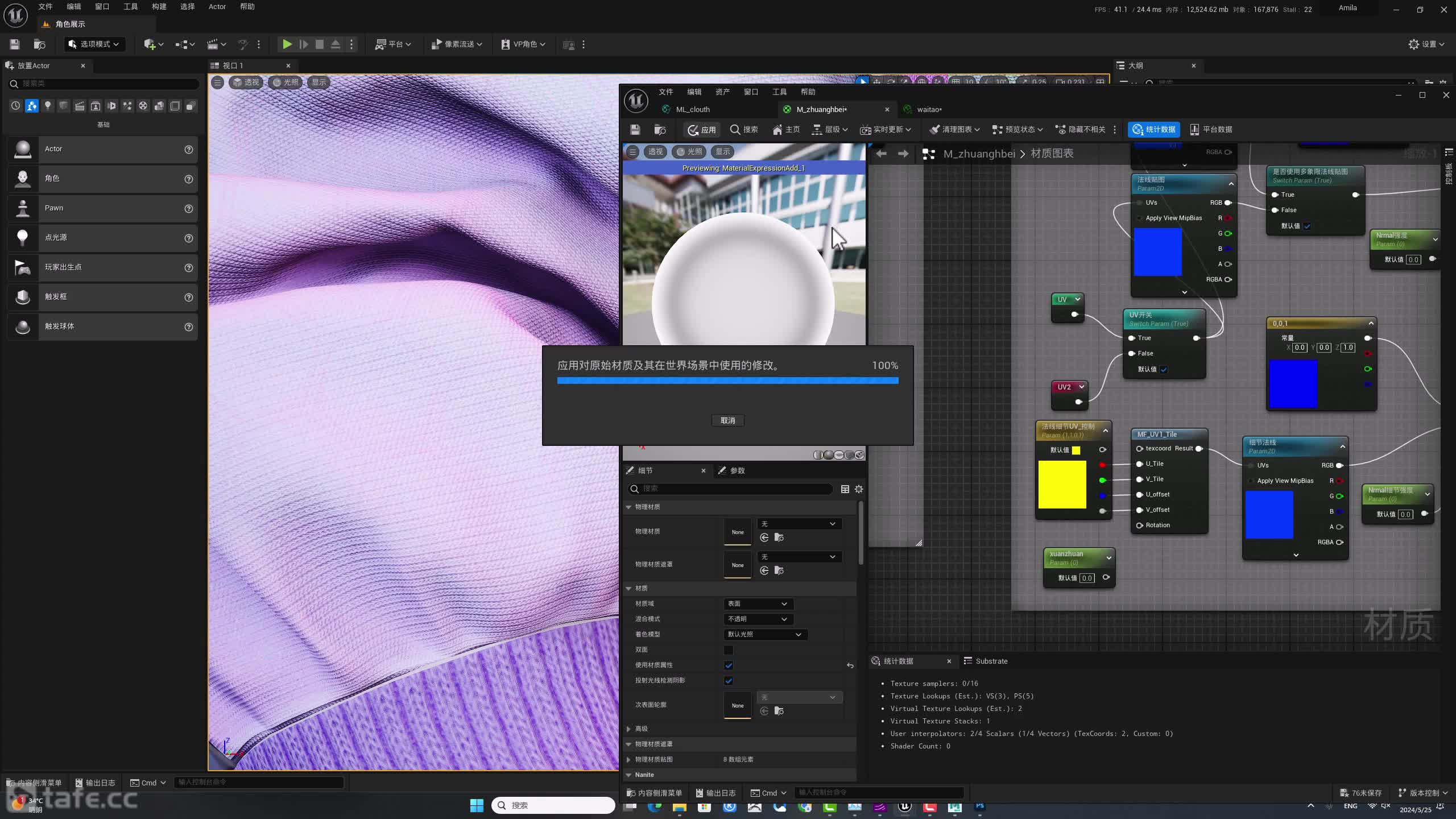This screenshot has height=819, width=1456.
Task: Open 材质域 dropdown showing 表面
Action: pyautogui.click(x=758, y=604)
